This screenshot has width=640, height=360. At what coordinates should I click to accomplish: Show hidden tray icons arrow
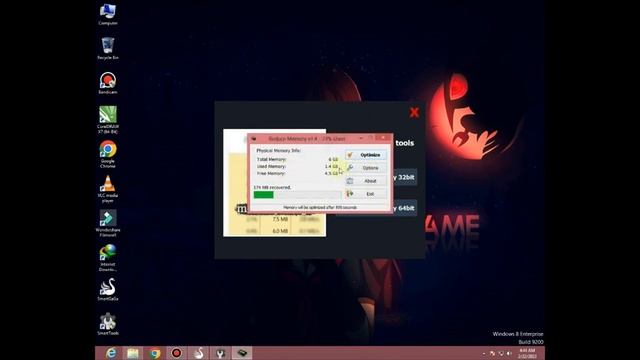click(x=484, y=353)
